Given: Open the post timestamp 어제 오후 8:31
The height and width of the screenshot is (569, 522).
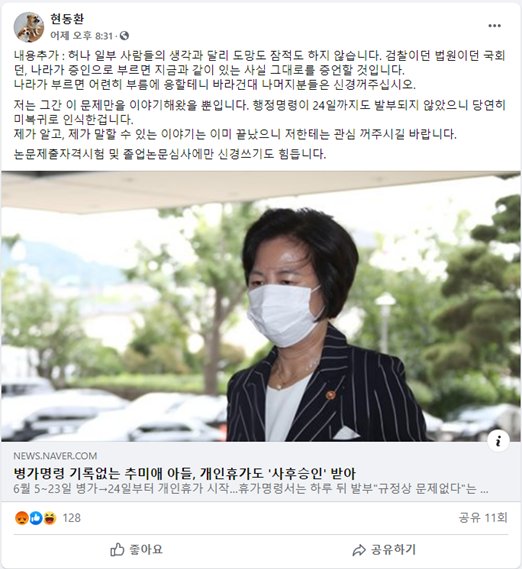Looking at the screenshot, I should [x=81, y=36].
